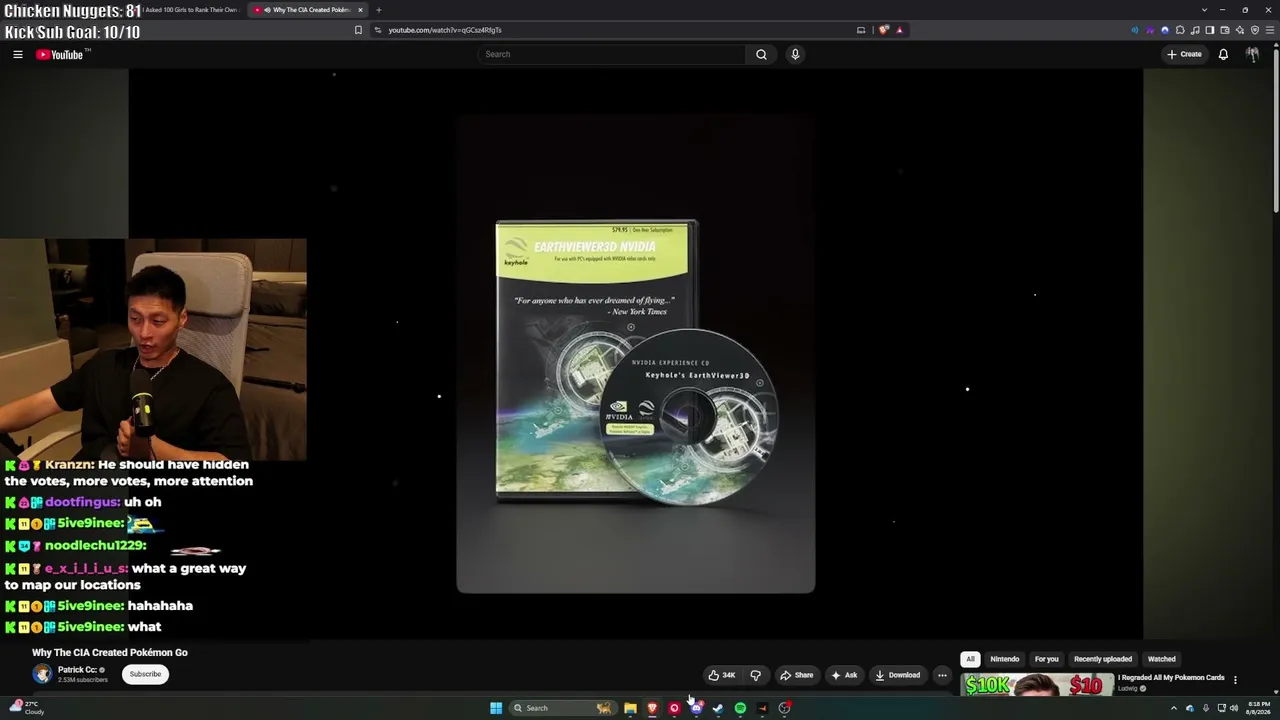The width and height of the screenshot is (1280, 720).
Task: Open Brave Shields lion icon
Action: point(884,30)
